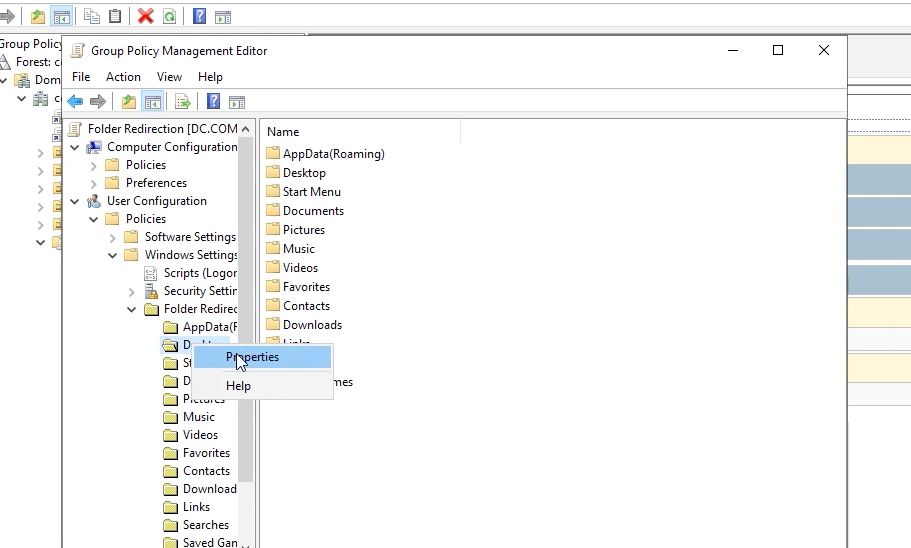Viewport: 911px width, 548px height.
Task: Select the Documents folder in the right pane
Action: [x=313, y=211]
